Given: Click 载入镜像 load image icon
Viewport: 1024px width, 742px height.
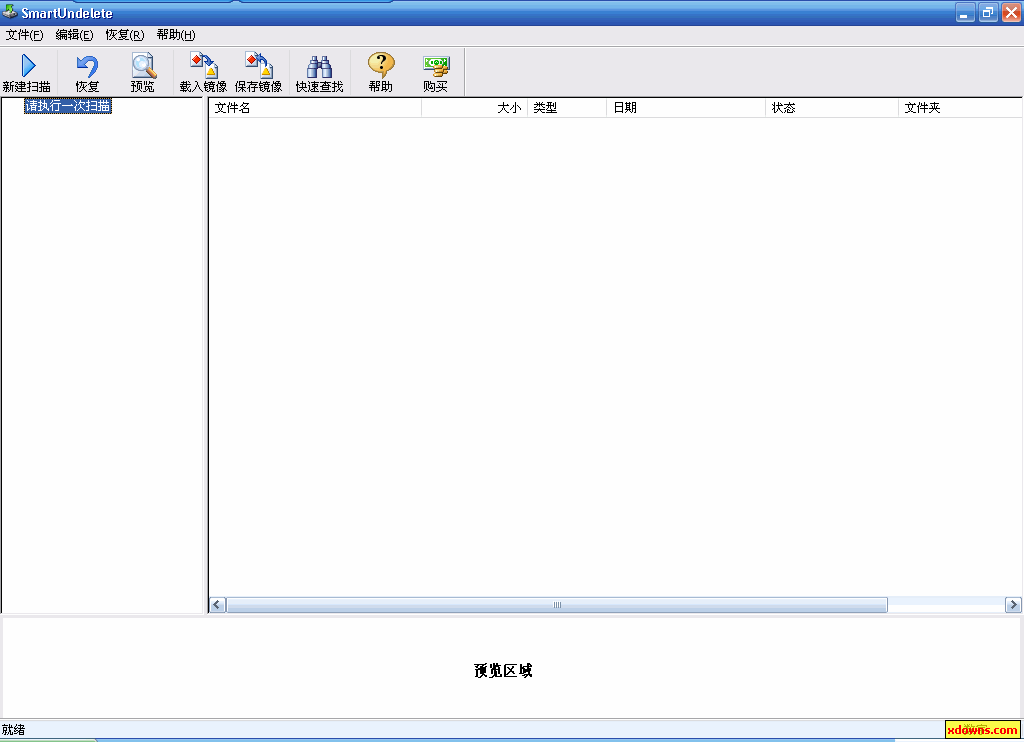Looking at the screenshot, I should 203,73.
